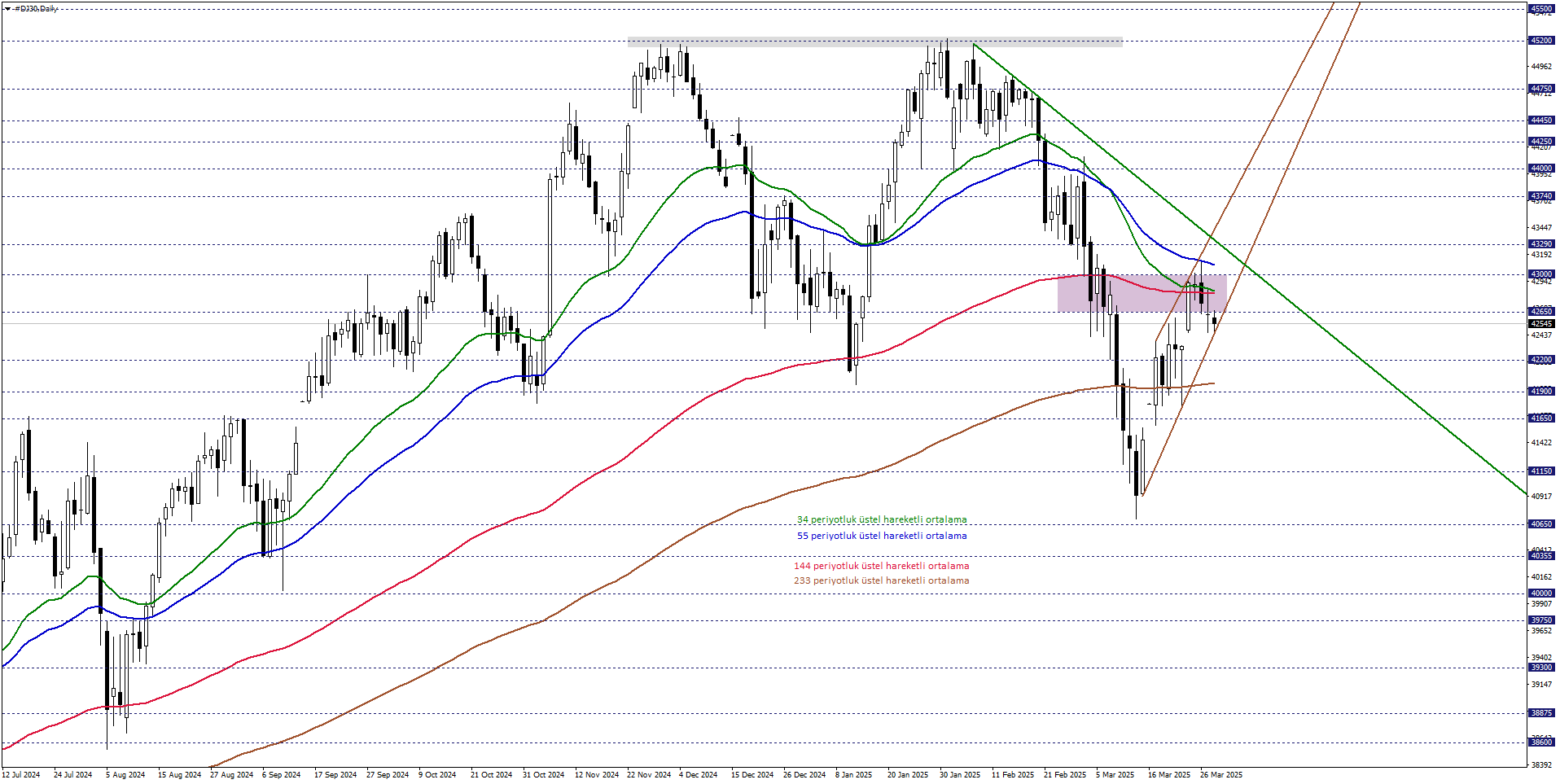
Task: Click the 5 Aug 2024 date label
Action: (125, 775)
